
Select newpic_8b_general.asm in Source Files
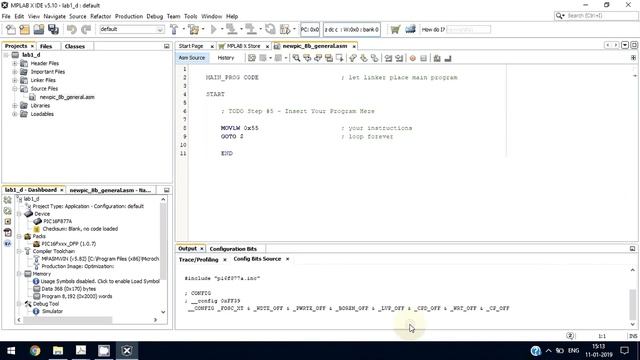coord(67,97)
